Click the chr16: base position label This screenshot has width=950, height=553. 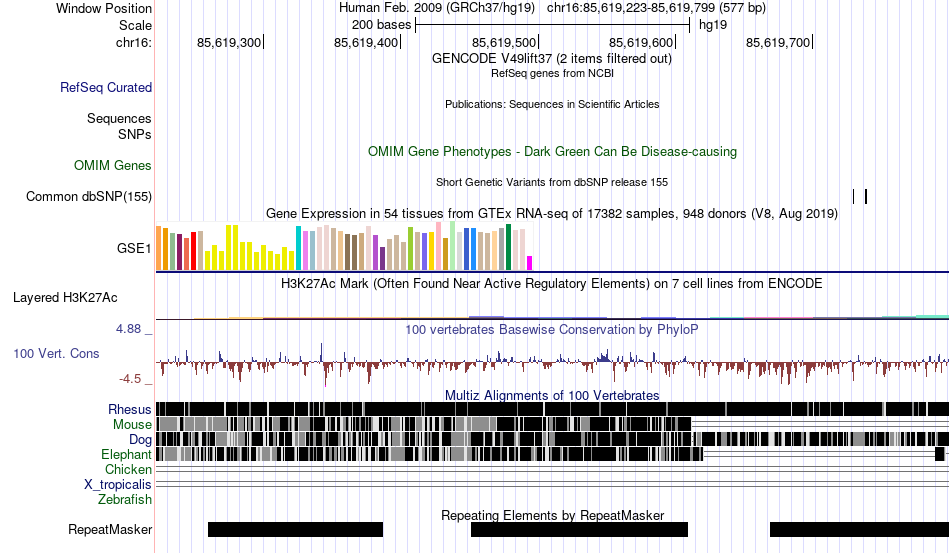tap(134, 42)
